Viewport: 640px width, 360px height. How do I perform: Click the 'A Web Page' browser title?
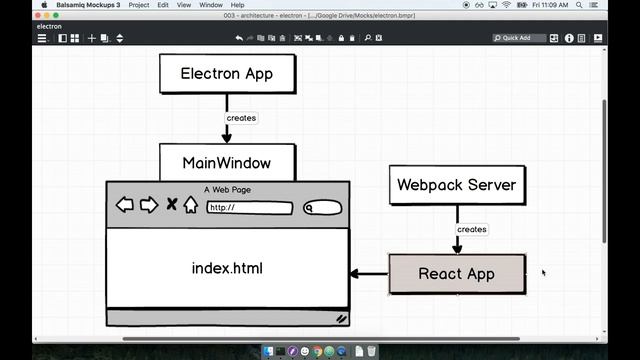227,190
